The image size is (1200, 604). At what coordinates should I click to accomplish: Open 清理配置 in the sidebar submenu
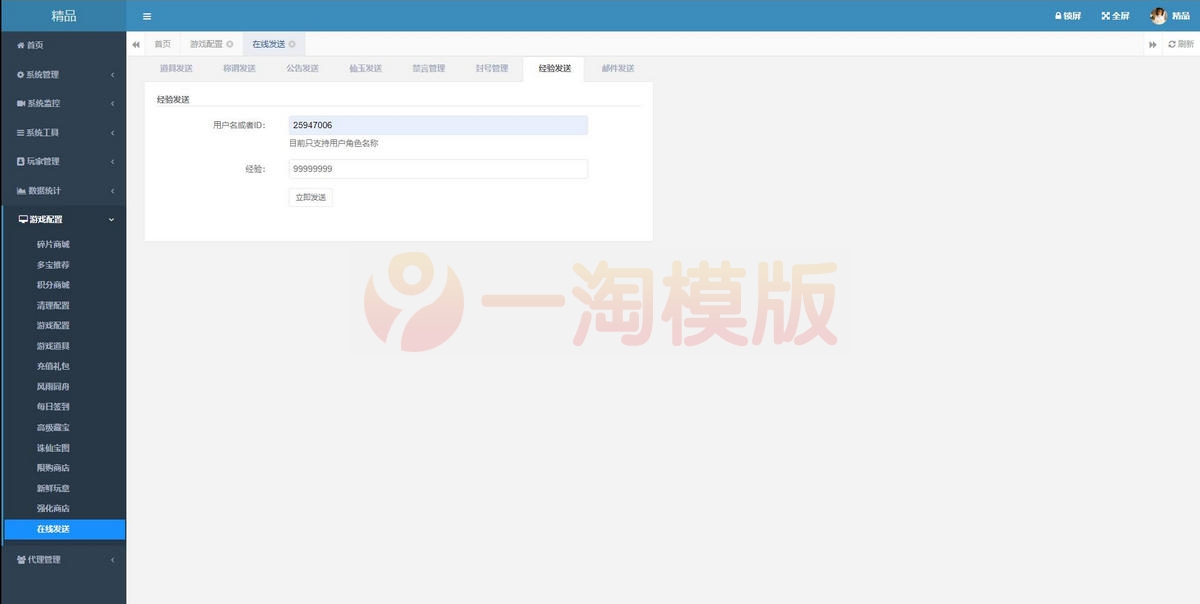pos(53,305)
